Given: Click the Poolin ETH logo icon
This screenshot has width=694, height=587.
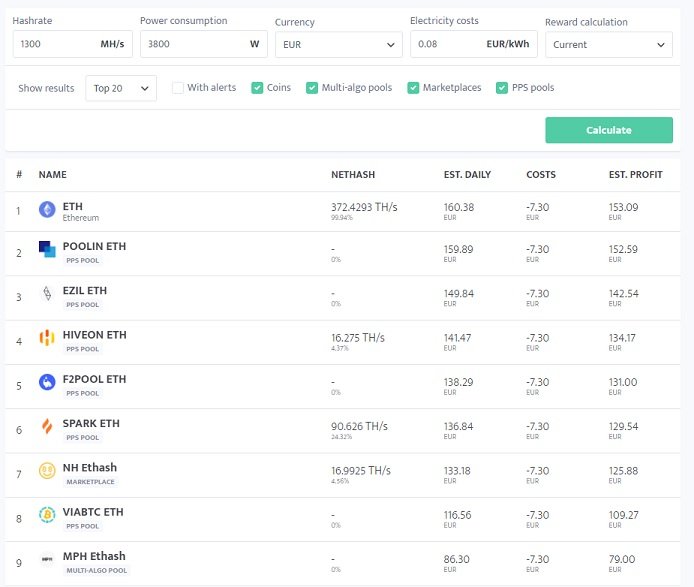Looking at the screenshot, I should [47, 249].
